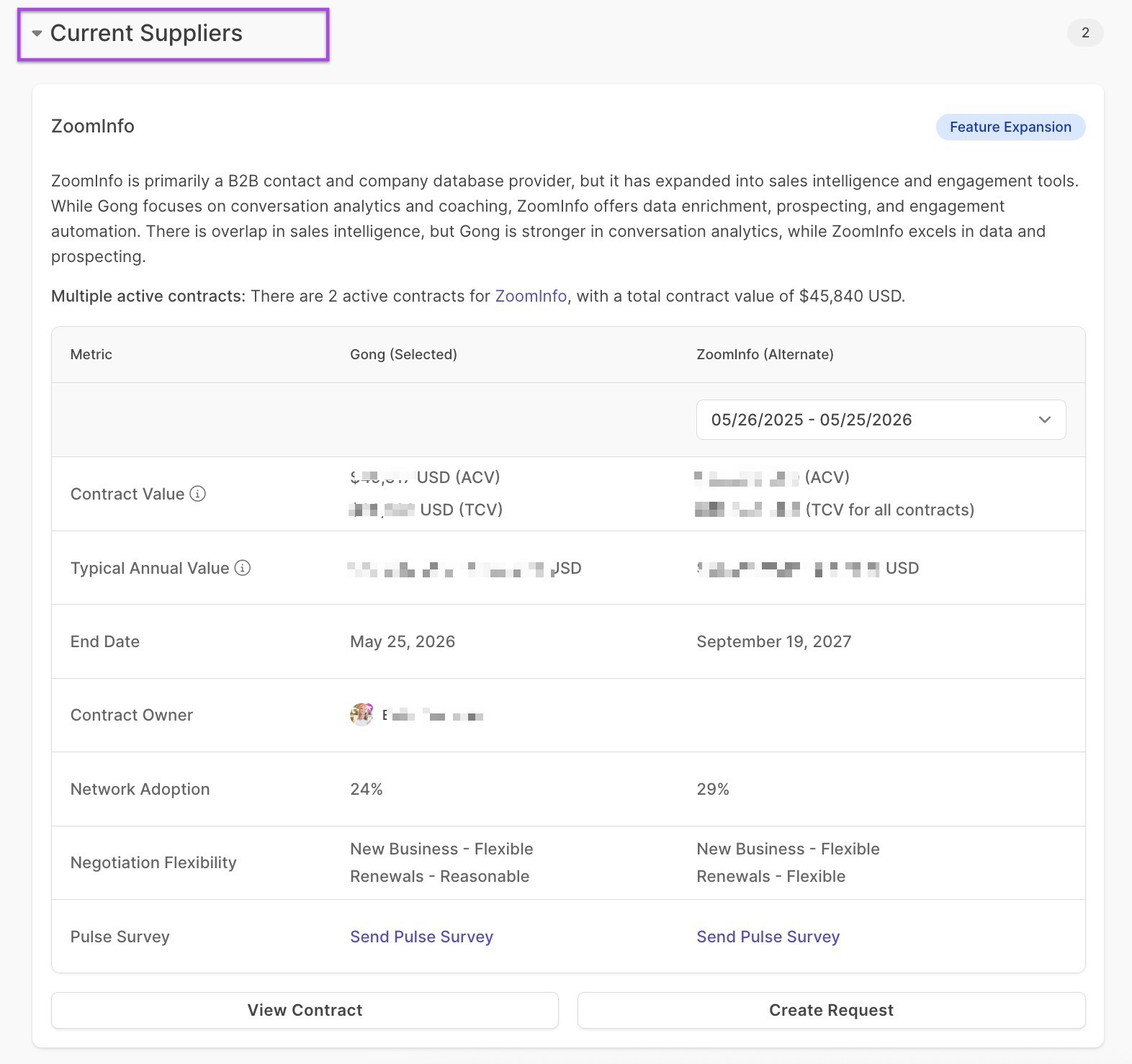The width and height of the screenshot is (1132, 1064).
Task: Click the supplier count badge showing 2
Action: [x=1084, y=32]
